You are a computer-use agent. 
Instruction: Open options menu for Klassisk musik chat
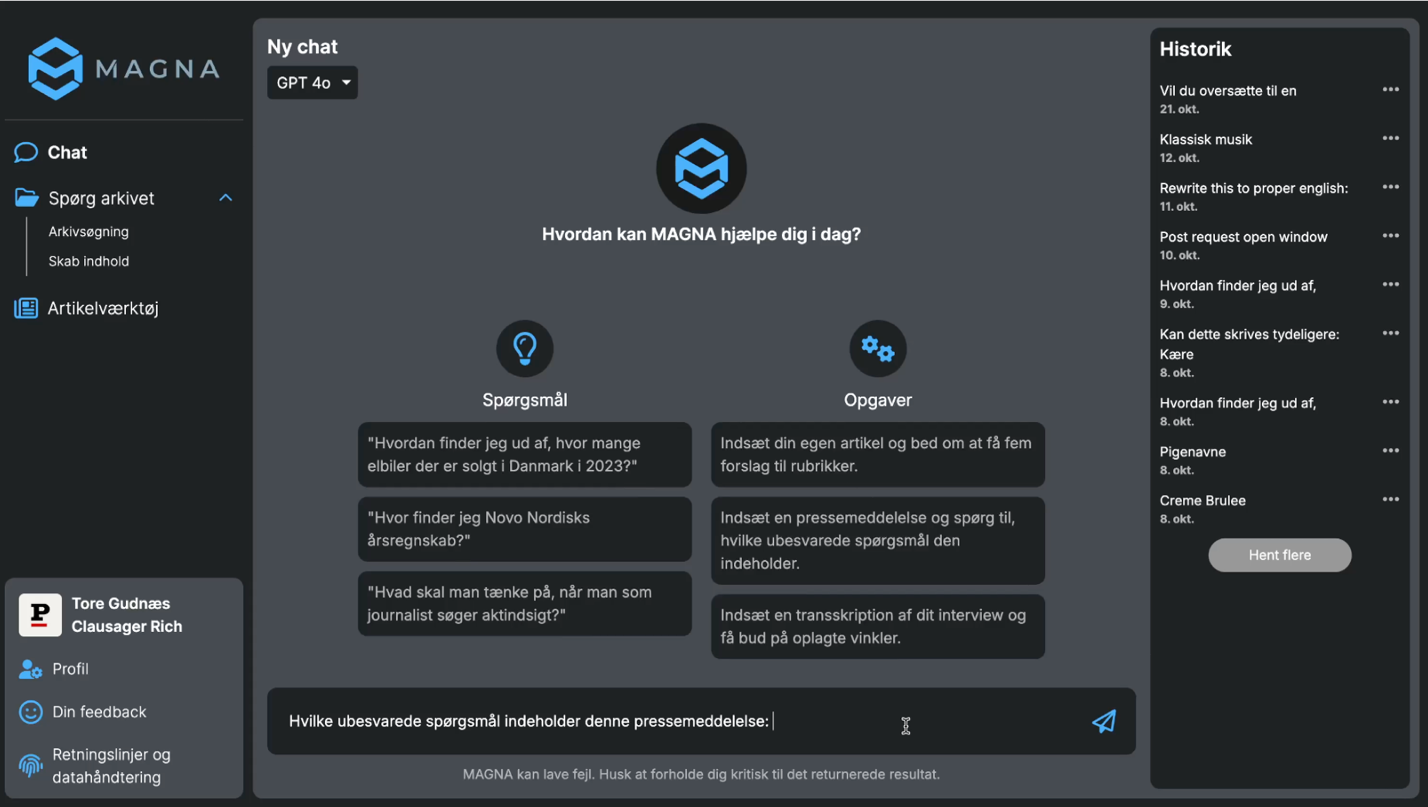(1390, 139)
